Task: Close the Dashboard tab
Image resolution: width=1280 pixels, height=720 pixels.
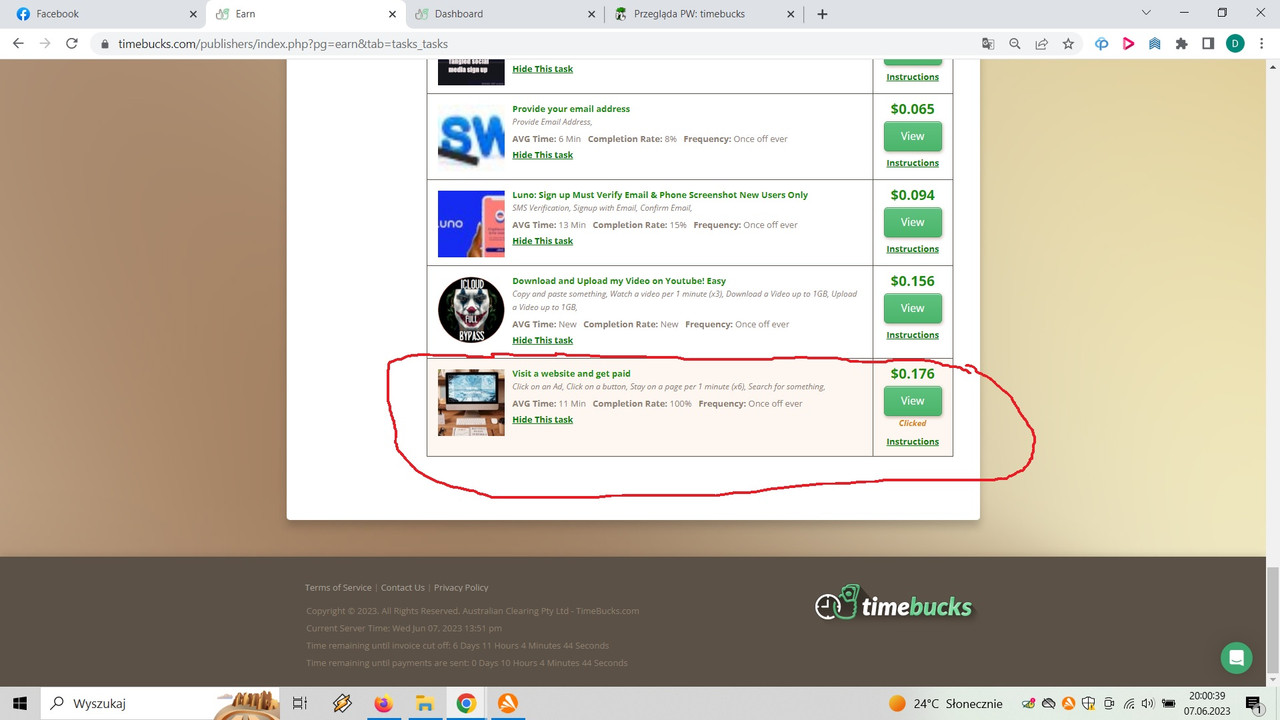Action: (591, 14)
